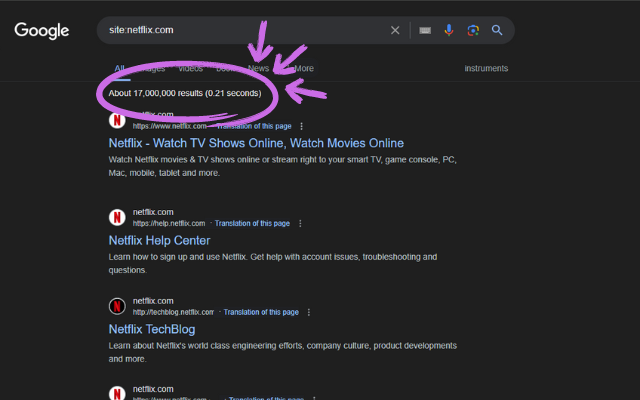The width and height of the screenshot is (640, 400).
Task: Open the Instruments search tools
Action: coord(486,68)
